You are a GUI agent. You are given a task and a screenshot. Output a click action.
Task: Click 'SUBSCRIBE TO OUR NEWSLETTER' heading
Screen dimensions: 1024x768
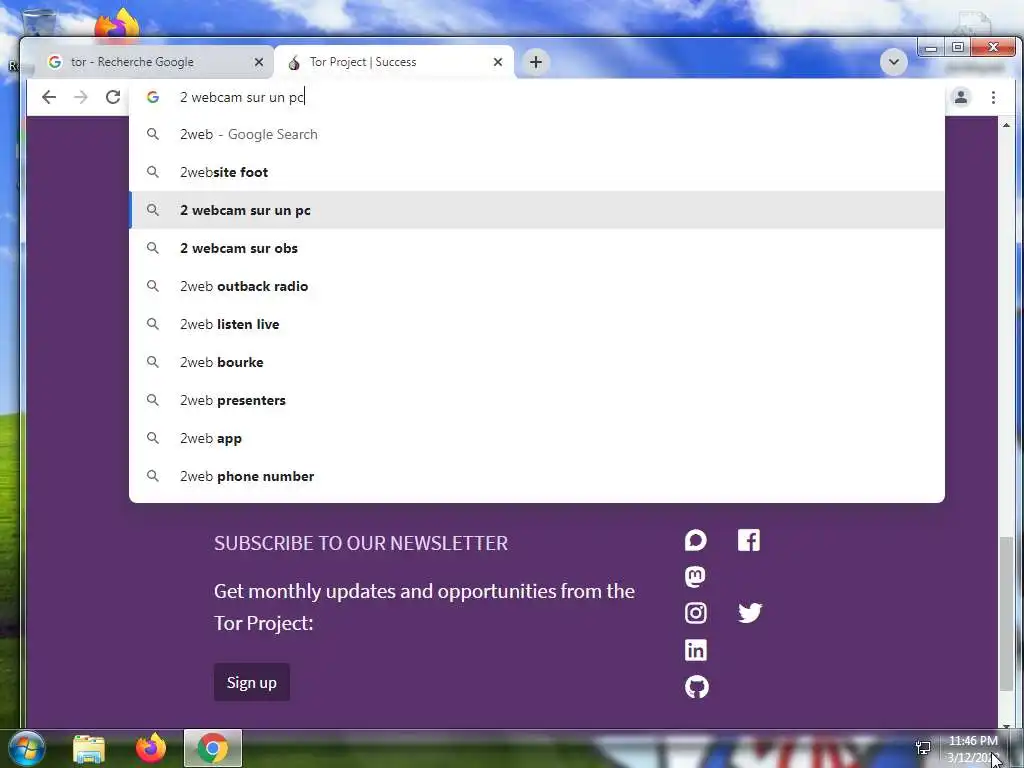pyautogui.click(x=360, y=543)
